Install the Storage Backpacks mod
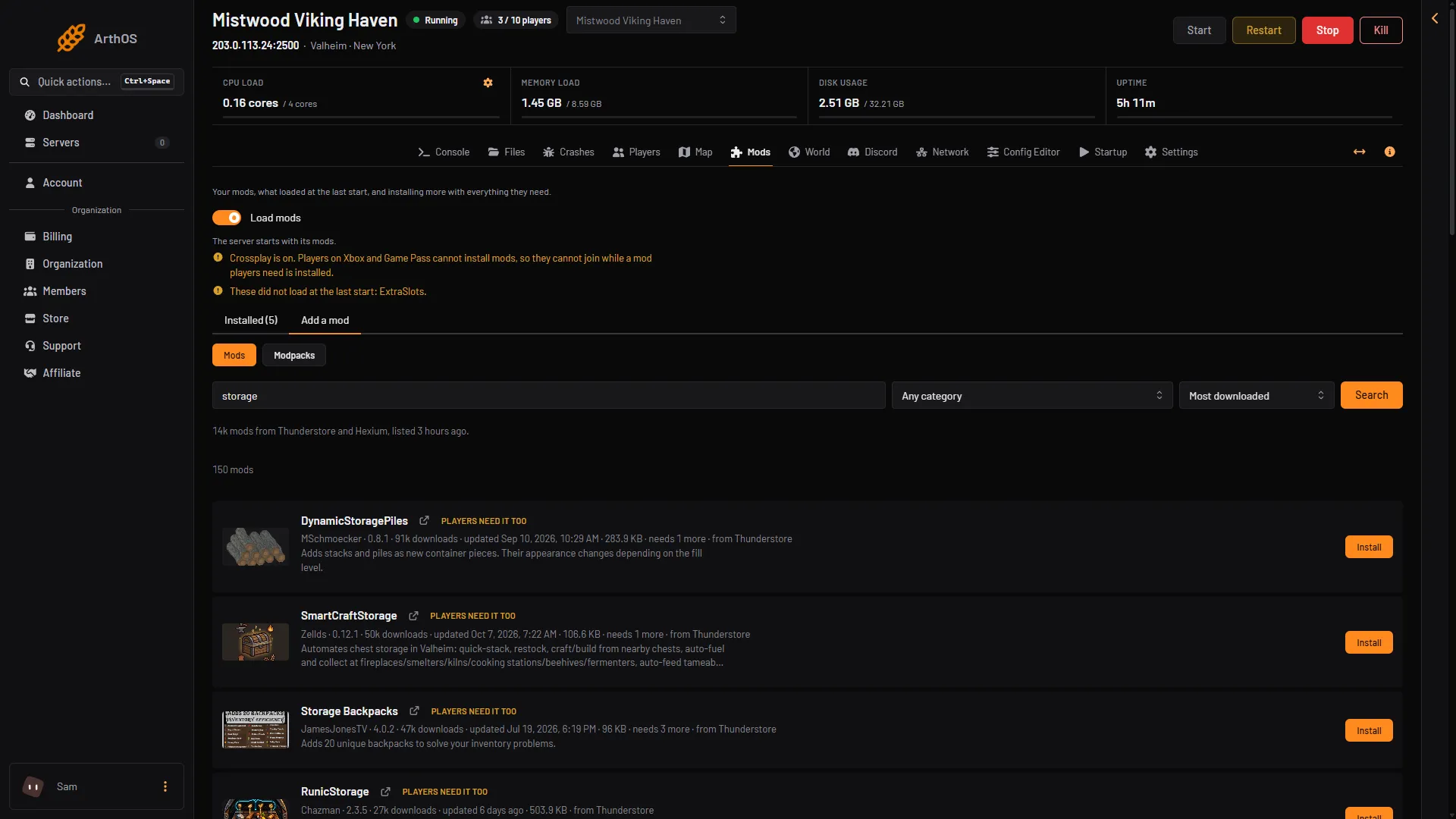This screenshot has height=819, width=1456. [1369, 730]
